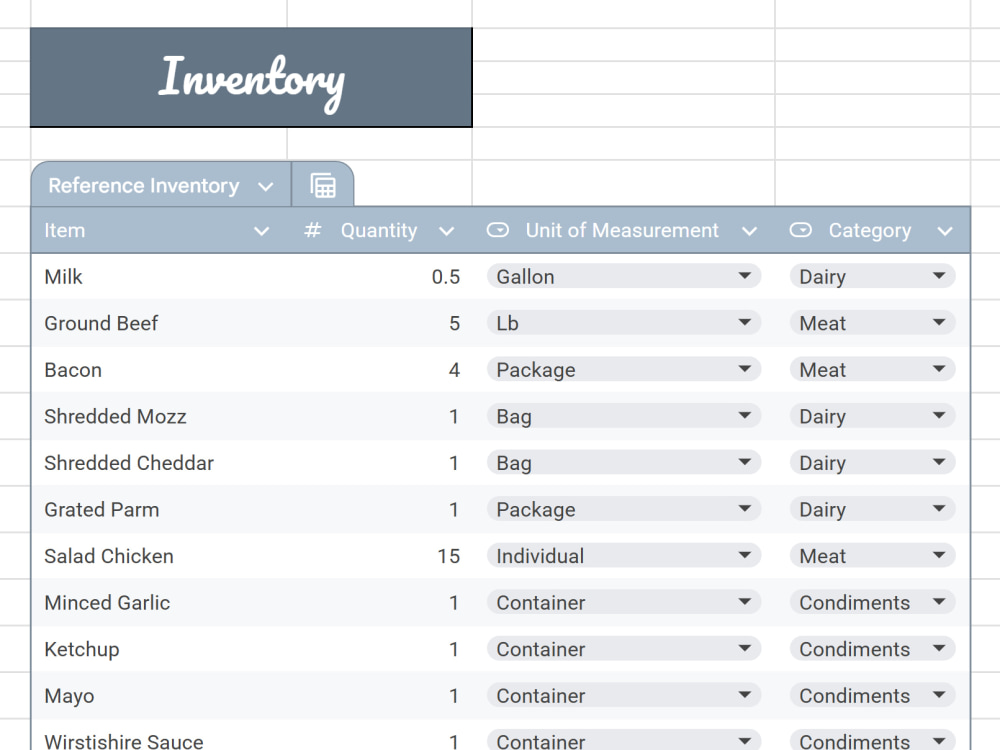This screenshot has width=1000, height=750.
Task: Open the Container unit dropdown for Minced Garlic
Action: tap(624, 602)
